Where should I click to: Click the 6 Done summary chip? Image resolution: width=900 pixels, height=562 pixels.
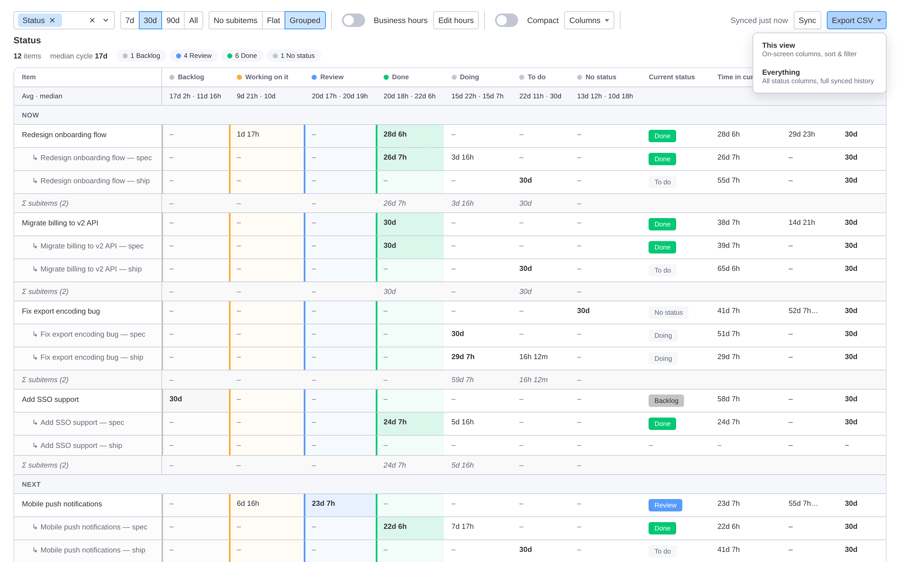click(x=242, y=56)
